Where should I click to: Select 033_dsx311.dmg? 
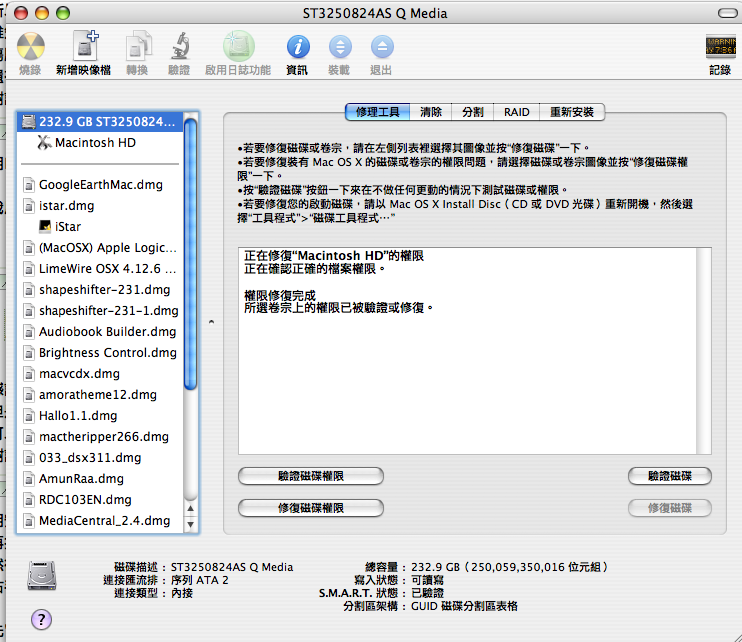(x=100, y=457)
